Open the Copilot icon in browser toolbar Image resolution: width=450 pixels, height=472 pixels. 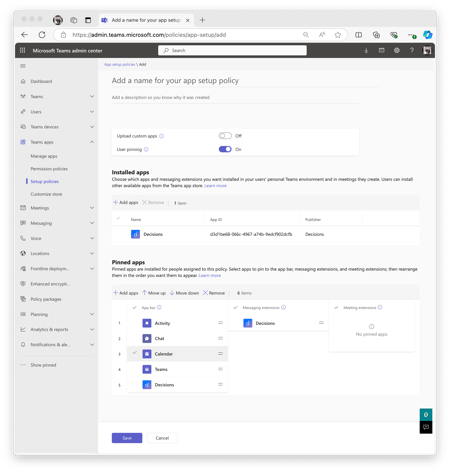coord(427,35)
